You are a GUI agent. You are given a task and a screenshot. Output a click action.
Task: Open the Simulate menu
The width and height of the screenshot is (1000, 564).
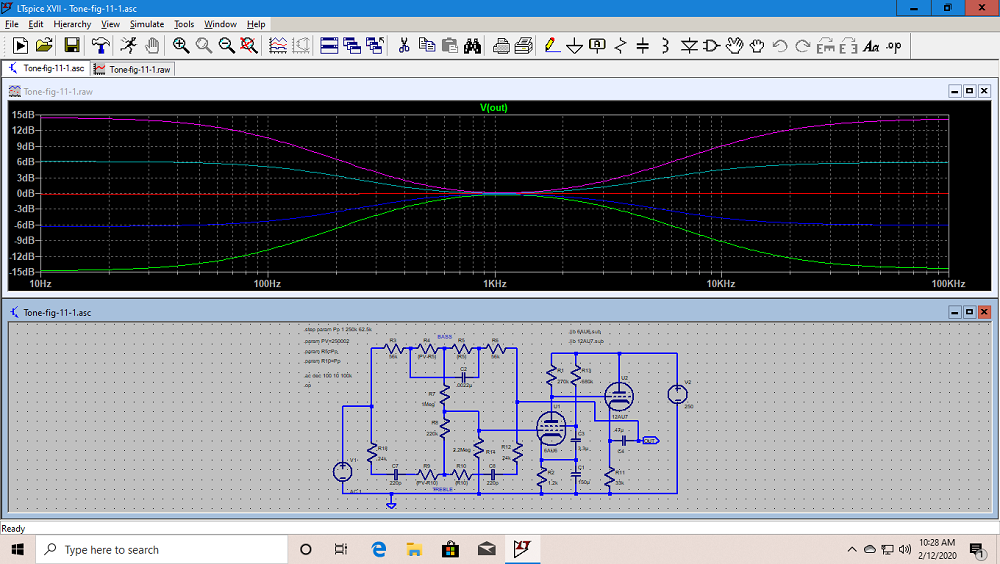(147, 24)
